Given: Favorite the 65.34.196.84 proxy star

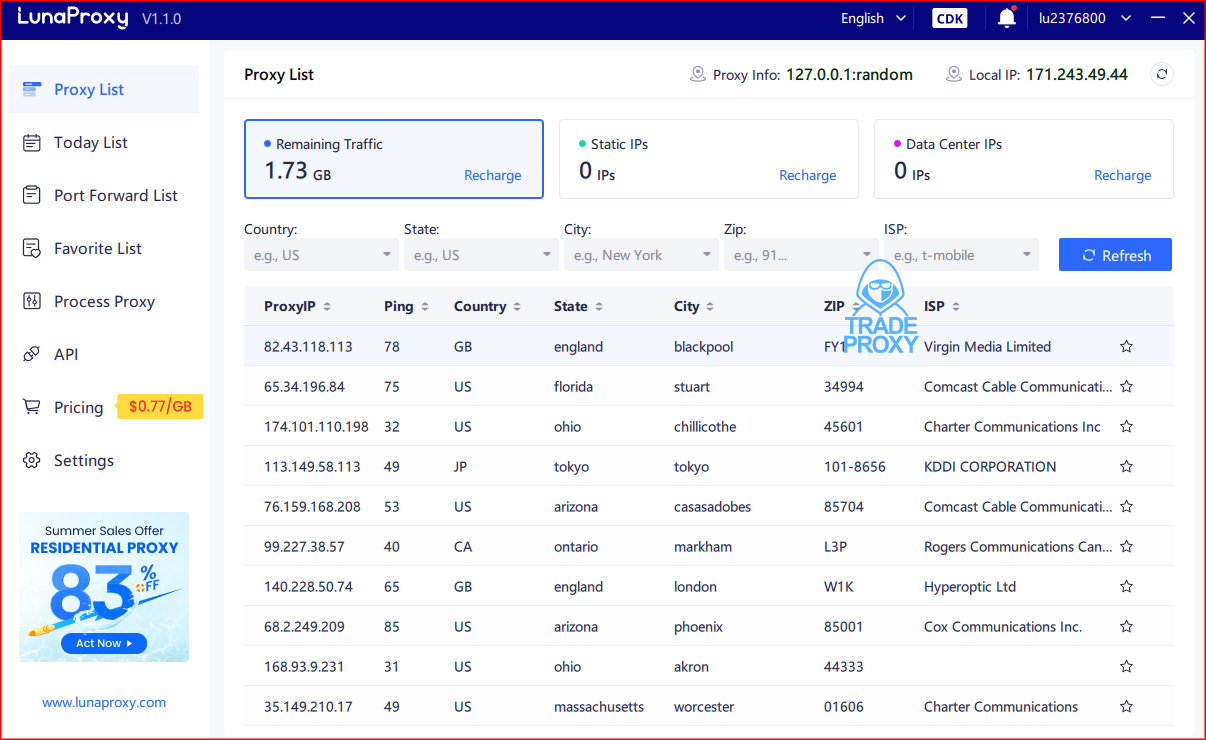Looking at the screenshot, I should [1126, 387].
